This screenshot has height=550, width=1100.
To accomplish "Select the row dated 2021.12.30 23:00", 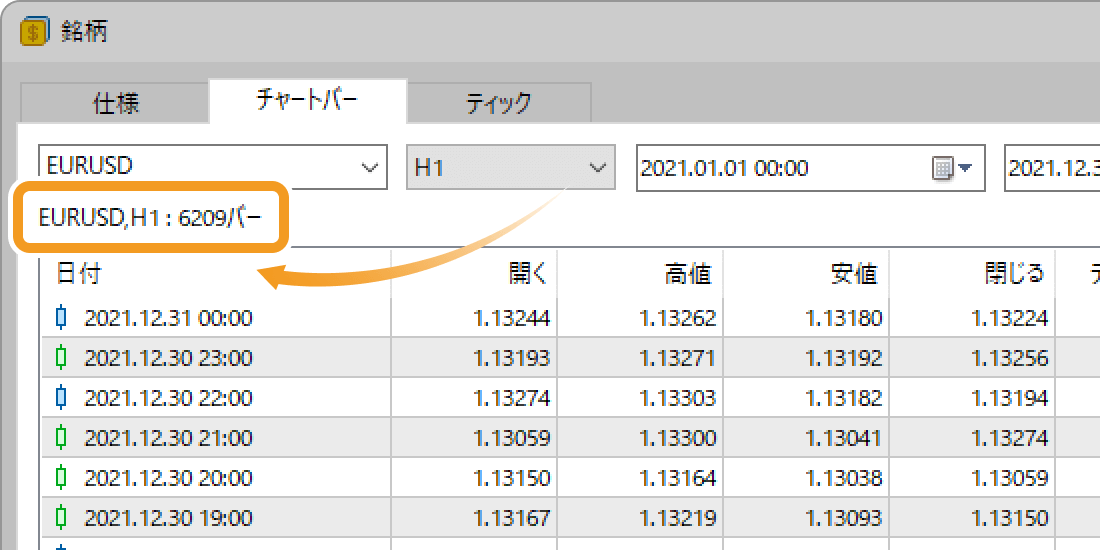I will tap(570, 358).
